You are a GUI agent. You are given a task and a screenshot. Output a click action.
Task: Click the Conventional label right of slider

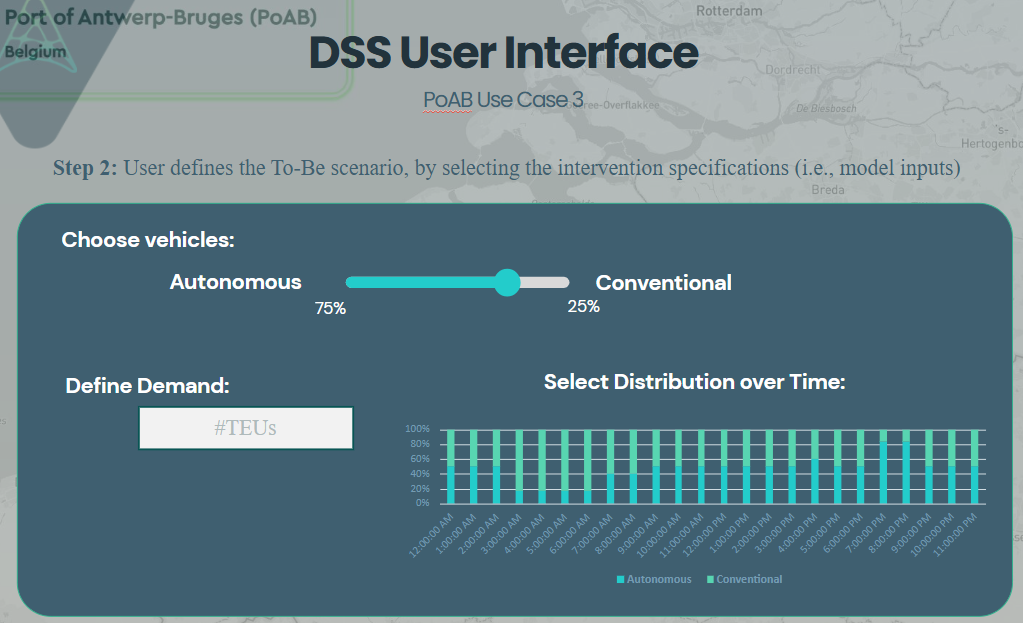(663, 283)
